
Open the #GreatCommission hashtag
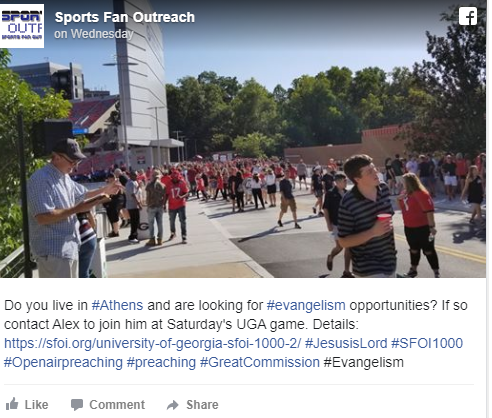(x=260, y=362)
